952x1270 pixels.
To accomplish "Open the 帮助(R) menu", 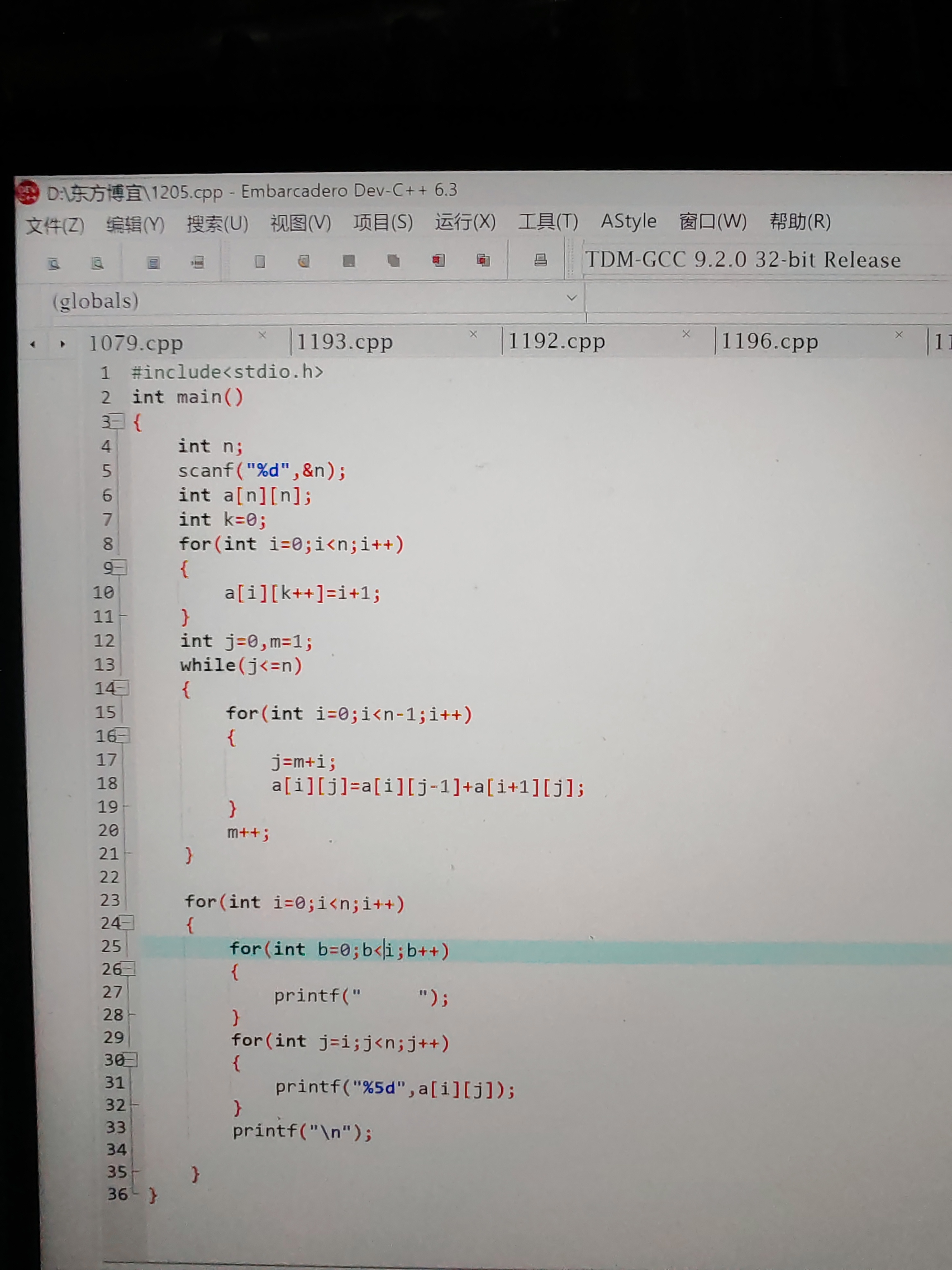I will click(x=800, y=221).
